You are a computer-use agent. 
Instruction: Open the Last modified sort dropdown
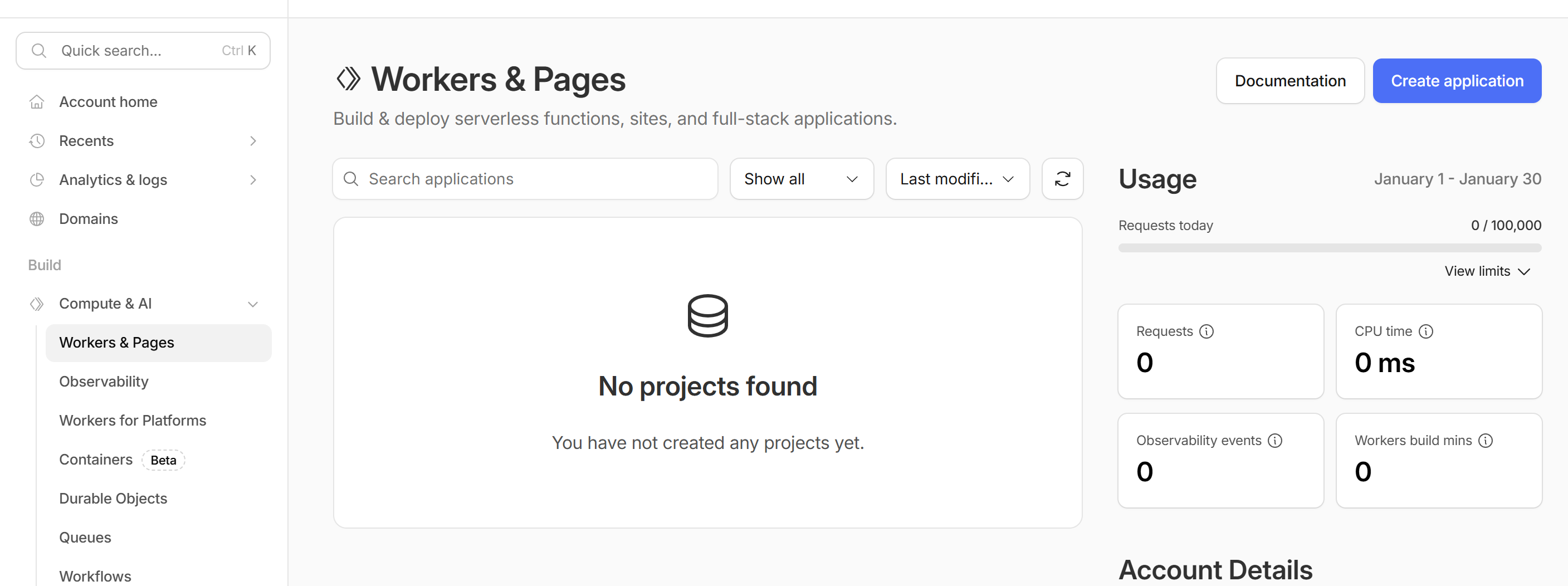tap(958, 179)
